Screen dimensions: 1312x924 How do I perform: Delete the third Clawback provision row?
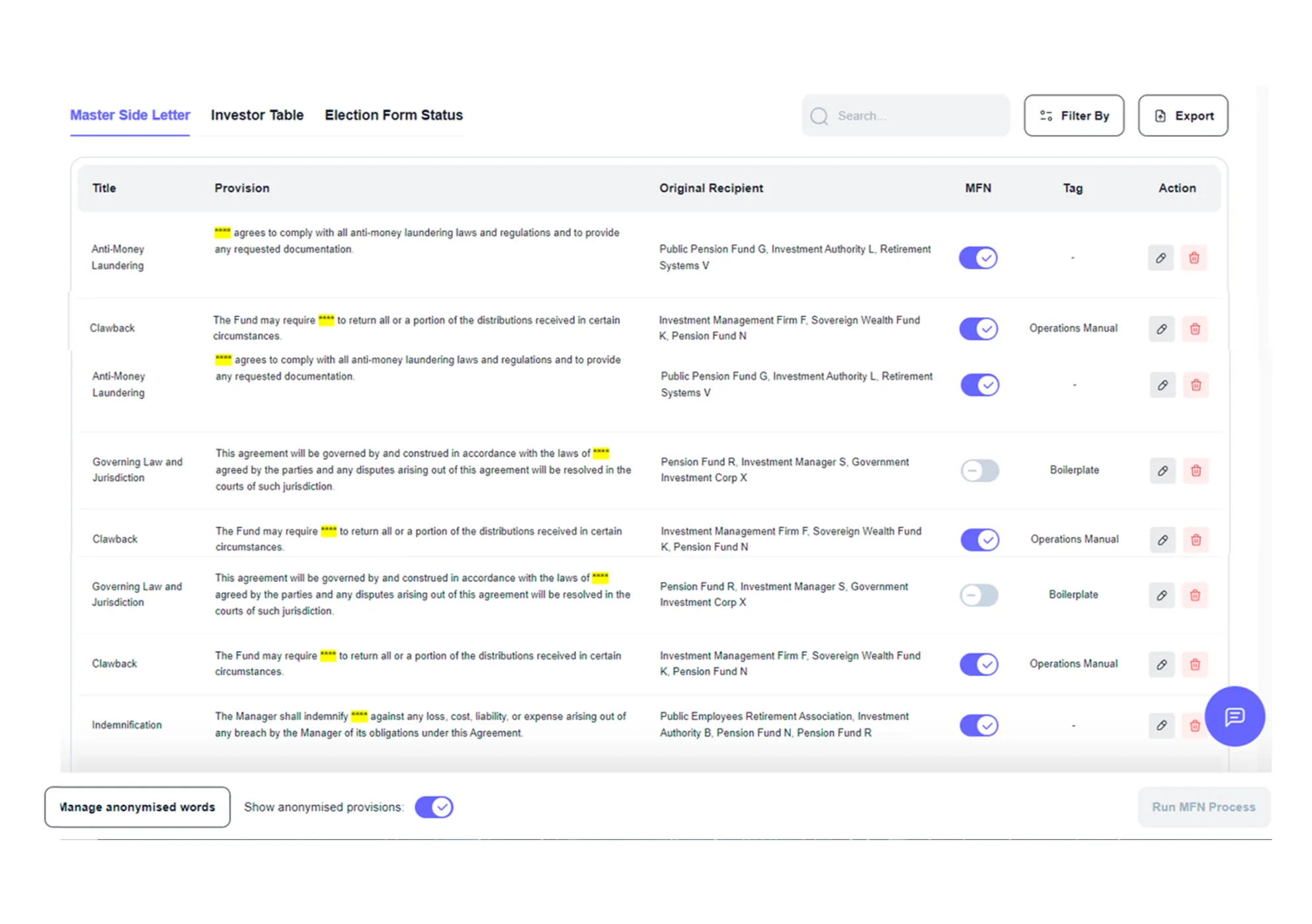tap(1195, 664)
